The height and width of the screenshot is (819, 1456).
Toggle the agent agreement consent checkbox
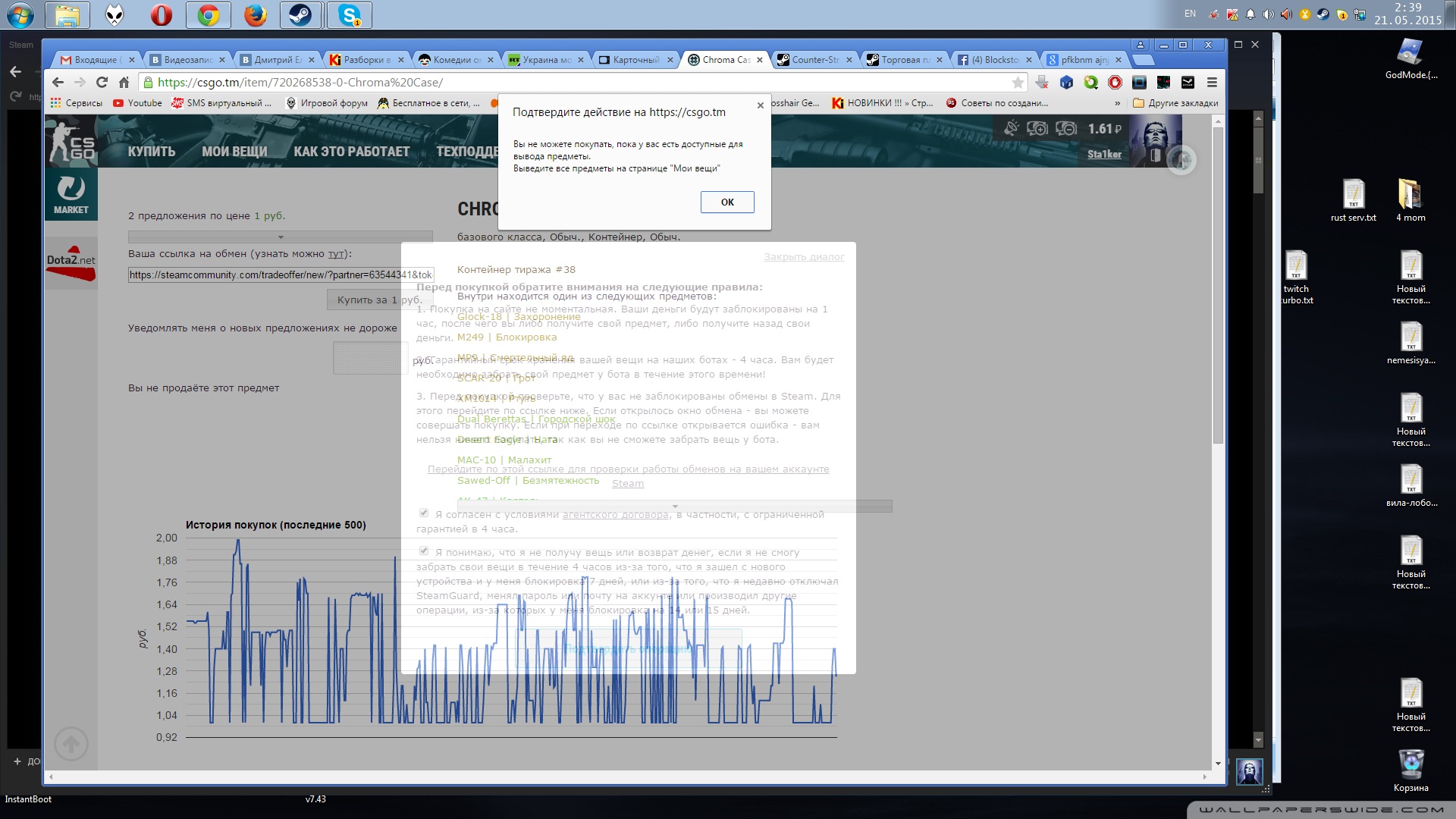[424, 513]
